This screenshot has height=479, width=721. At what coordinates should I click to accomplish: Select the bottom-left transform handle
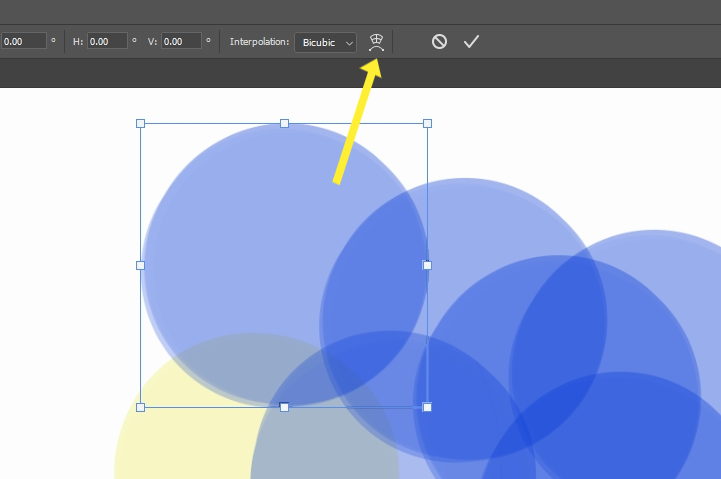(x=141, y=407)
